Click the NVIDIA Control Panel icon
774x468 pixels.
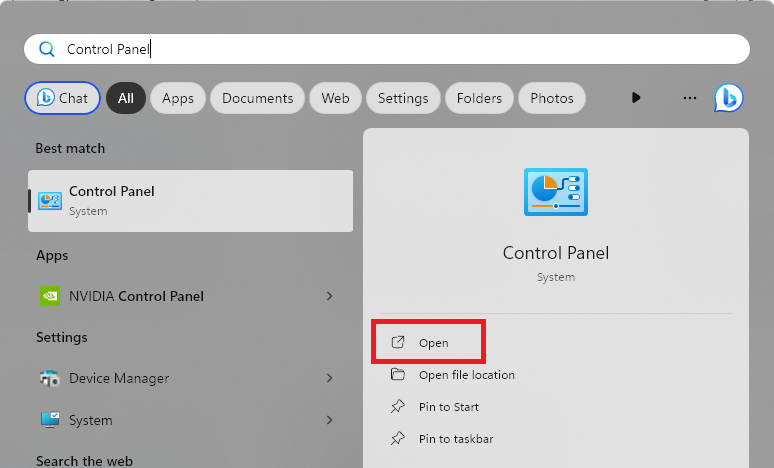[49, 296]
